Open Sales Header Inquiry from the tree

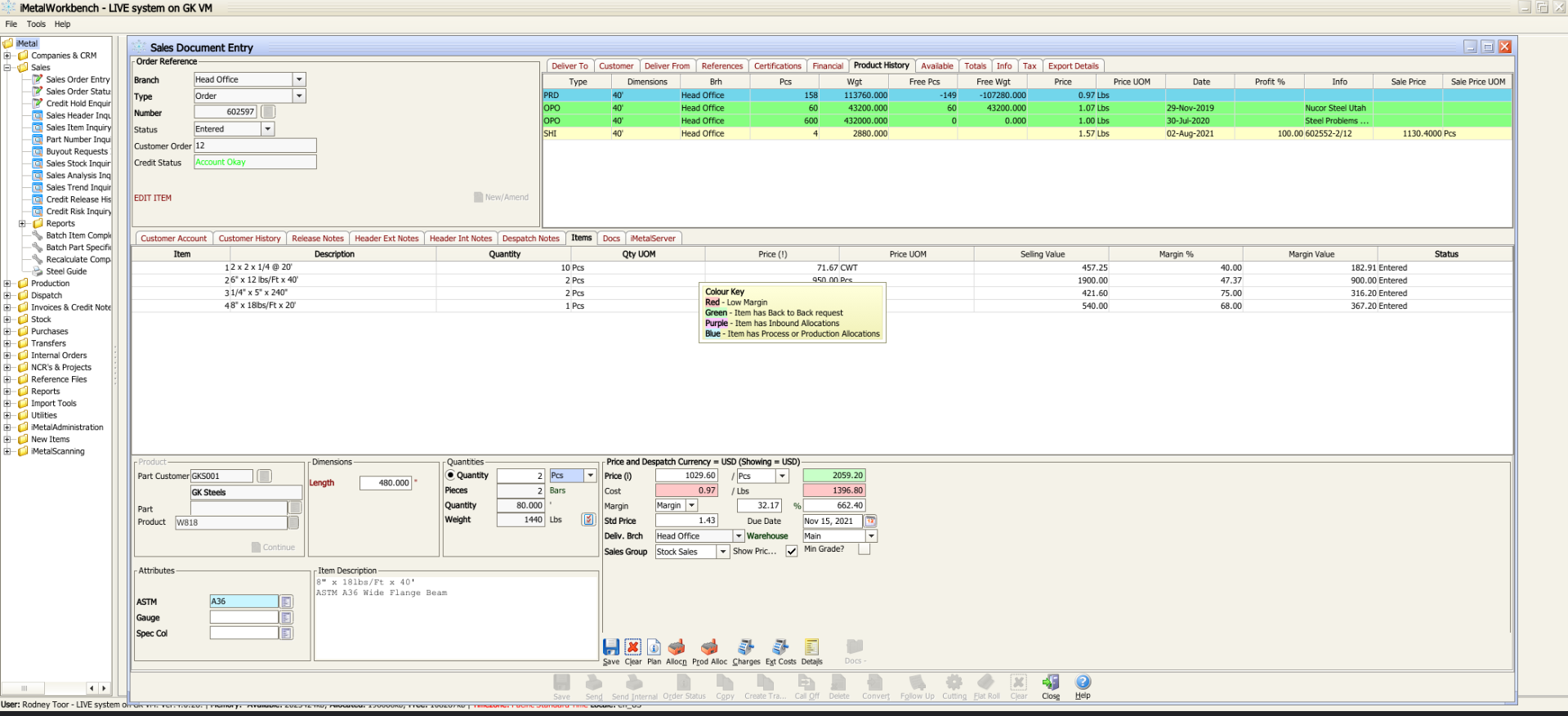pos(78,115)
